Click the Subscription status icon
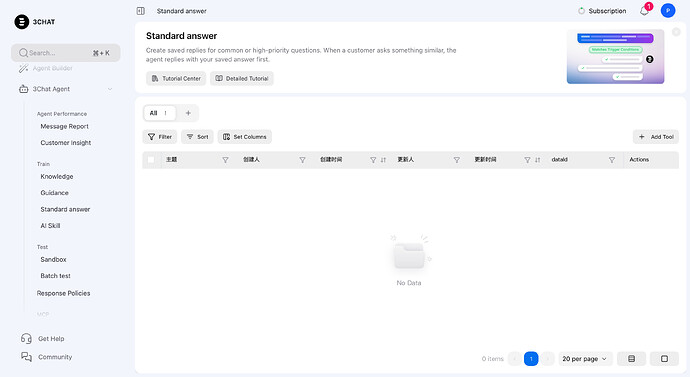The width and height of the screenshot is (690, 377). pyautogui.click(x=581, y=11)
